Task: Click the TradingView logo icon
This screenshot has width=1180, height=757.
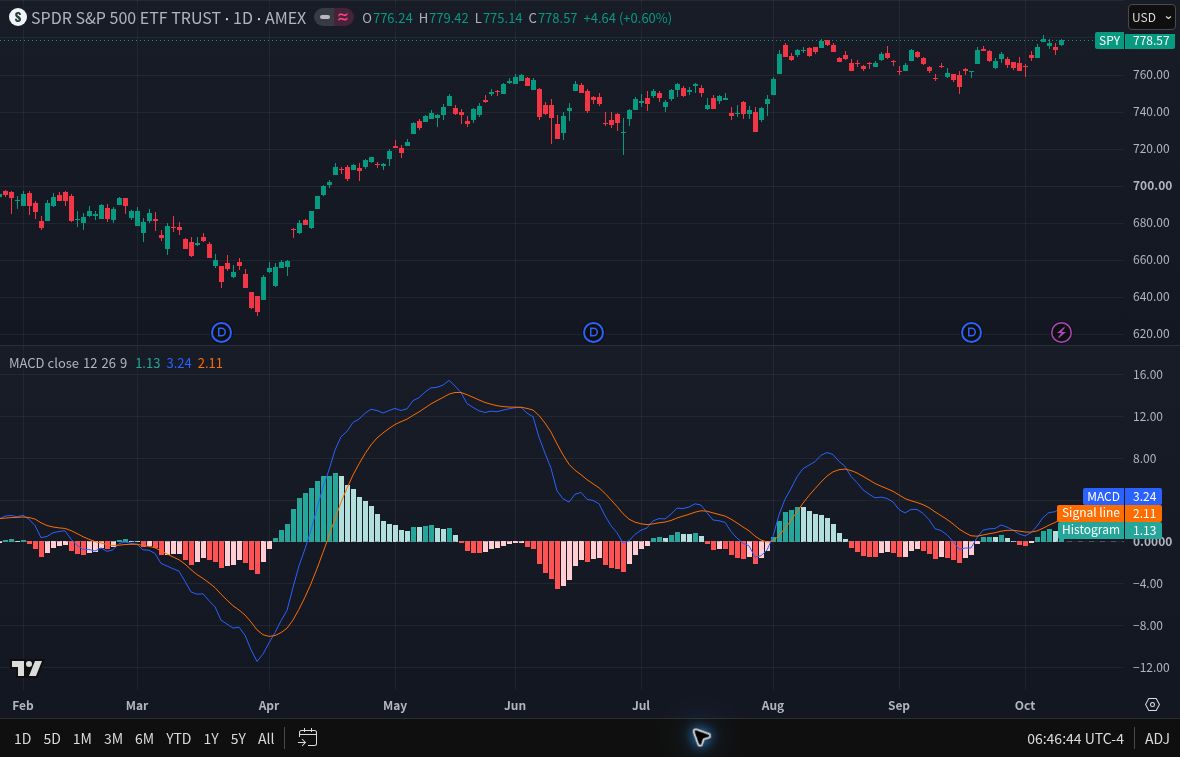Action: coord(26,668)
